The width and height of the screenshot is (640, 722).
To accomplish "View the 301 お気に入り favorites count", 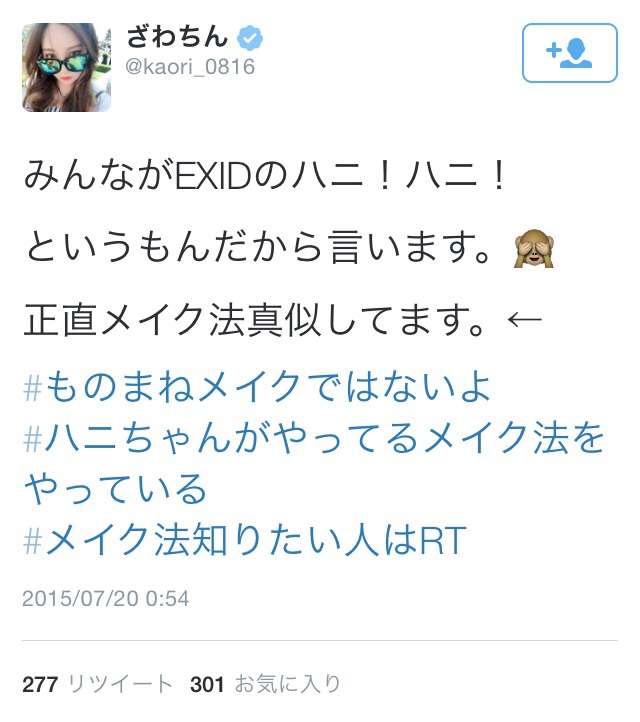I will pyautogui.click(x=265, y=684).
